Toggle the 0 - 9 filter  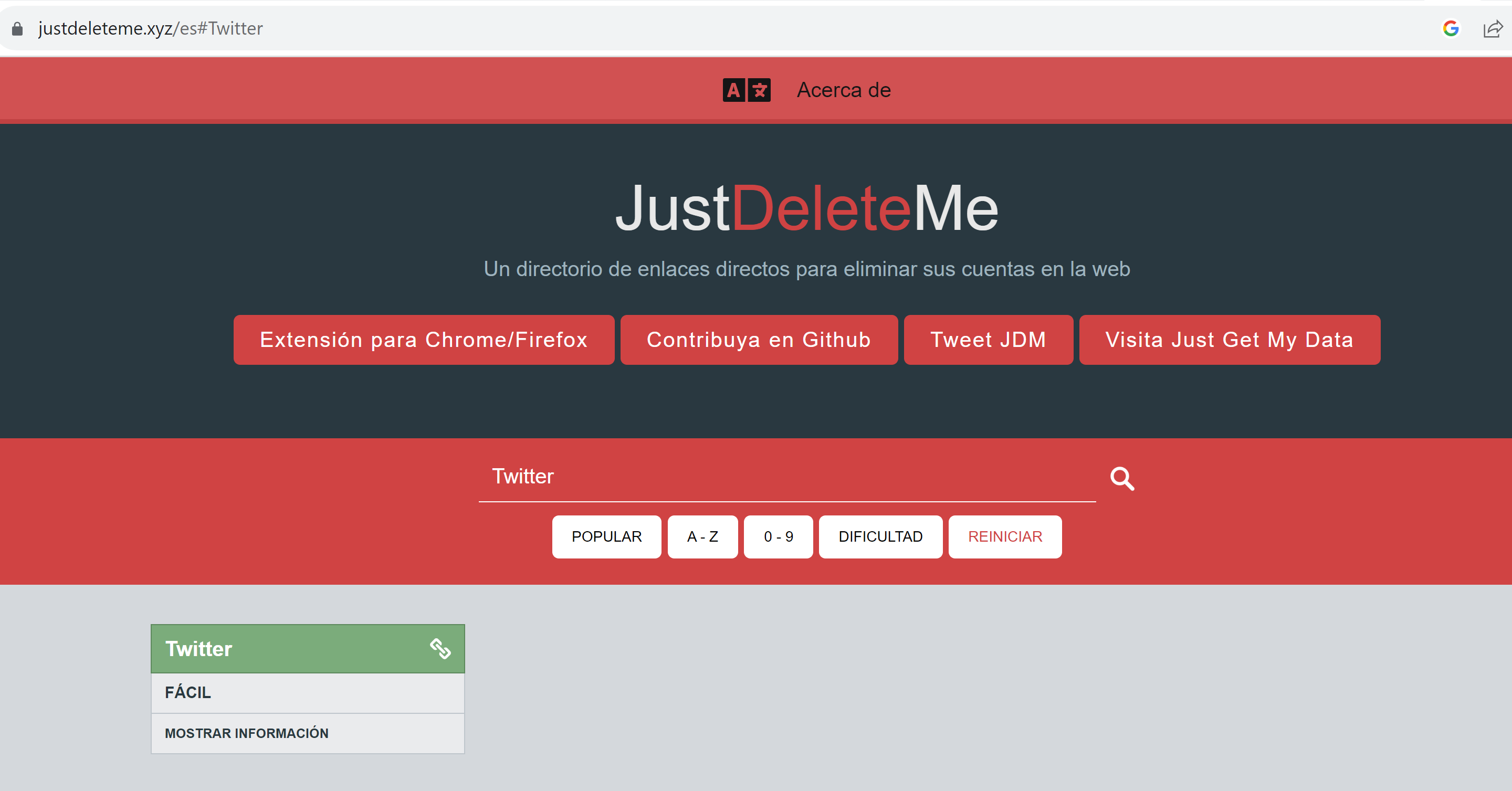pos(778,536)
